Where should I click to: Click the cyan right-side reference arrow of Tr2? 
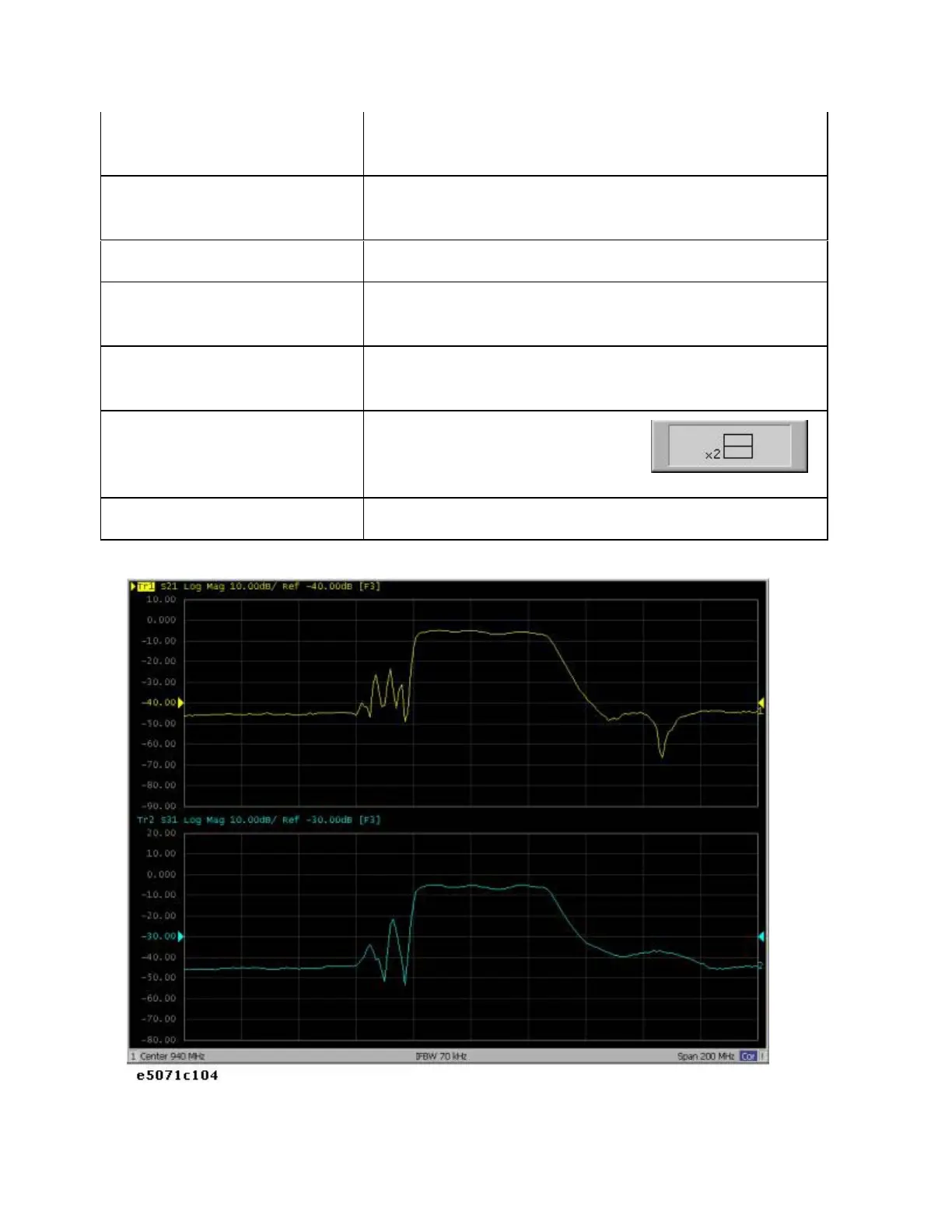point(761,936)
